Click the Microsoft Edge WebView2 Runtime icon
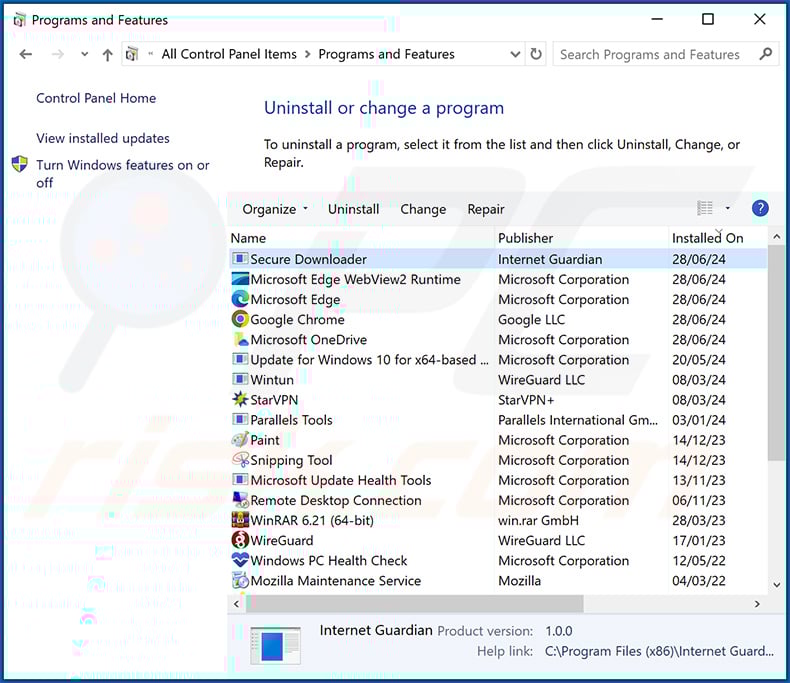Screen dimensions: 790x683 pyautogui.click(x=240, y=279)
